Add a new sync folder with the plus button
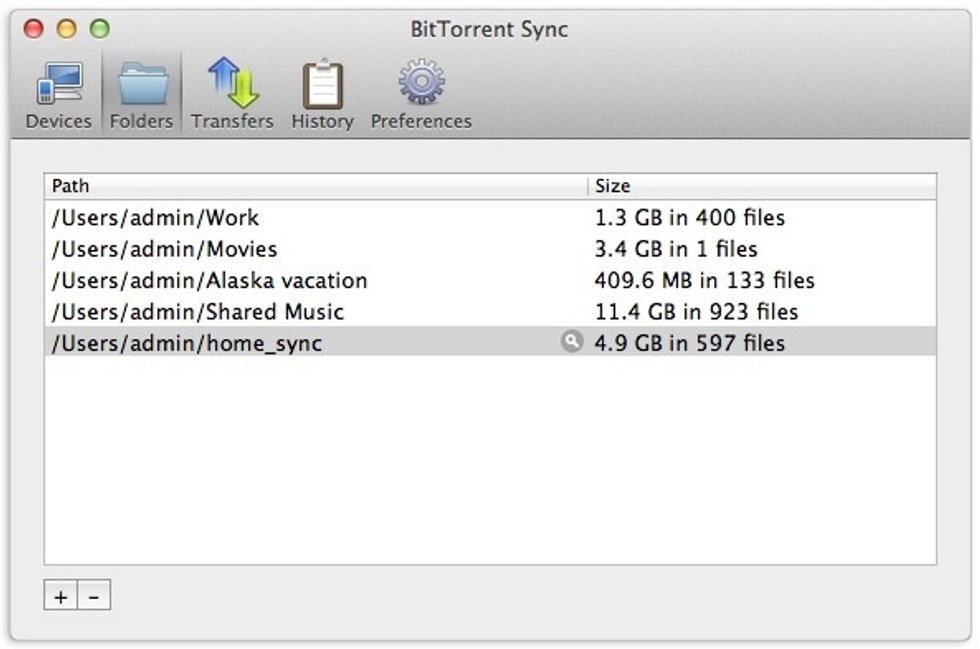980x649 pixels. (x=60, y=594)
